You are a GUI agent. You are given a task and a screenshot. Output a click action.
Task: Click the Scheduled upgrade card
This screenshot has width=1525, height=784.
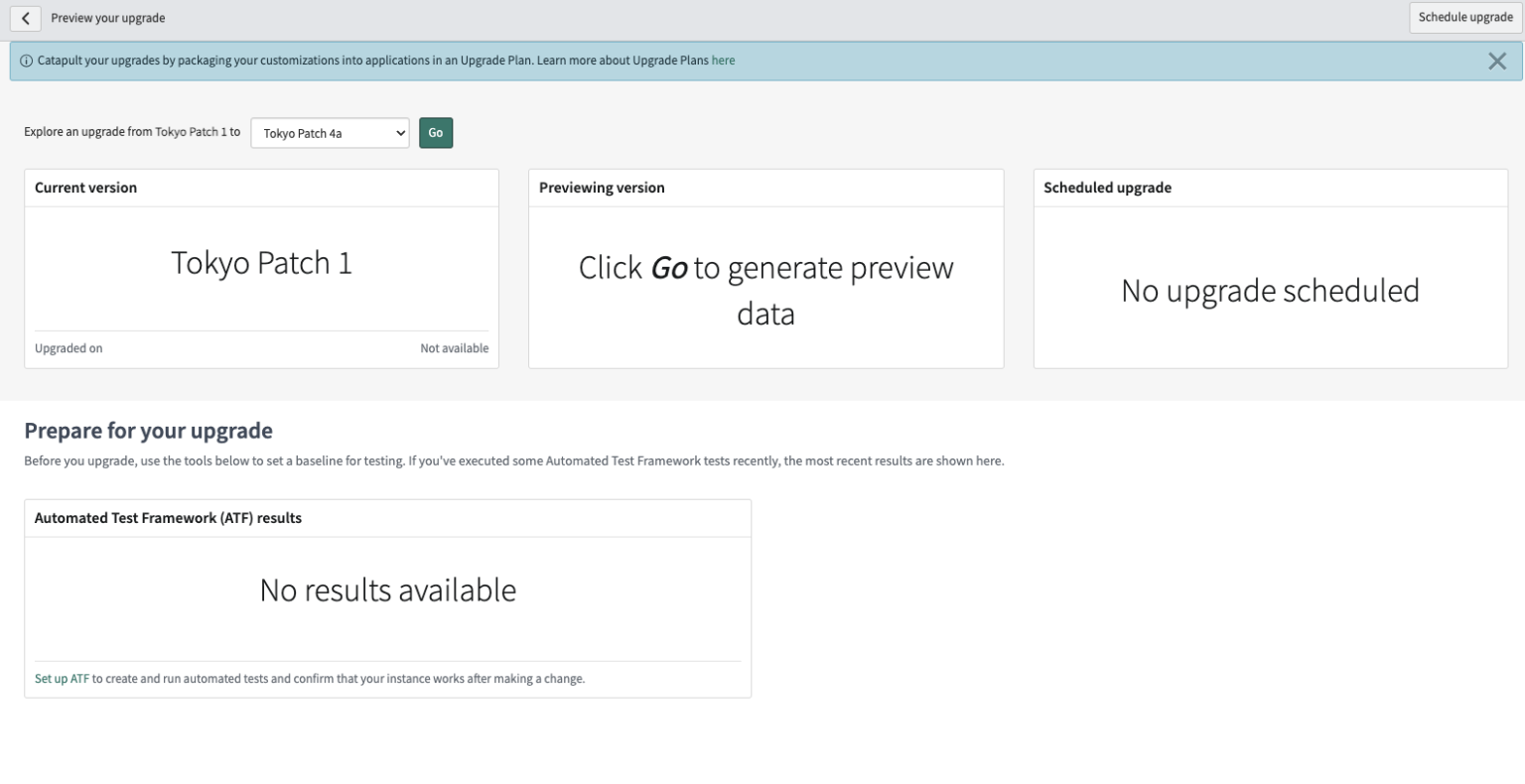point(1271,268)
